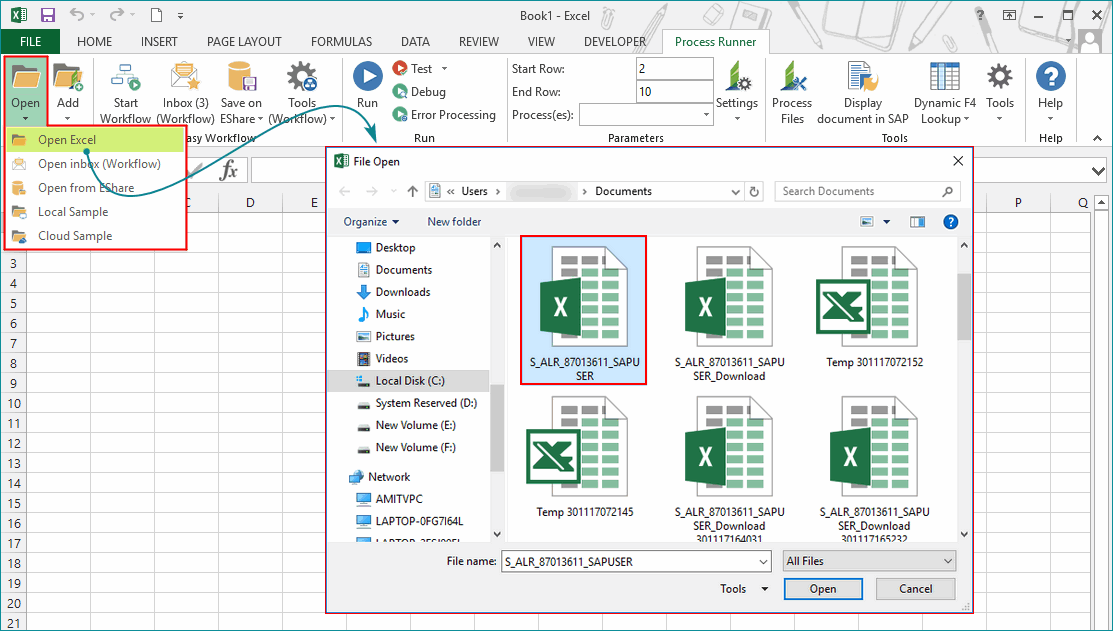Screen dimensions: 1113x631
Task: Click the blue Run play icon
Action: [368, 77]
